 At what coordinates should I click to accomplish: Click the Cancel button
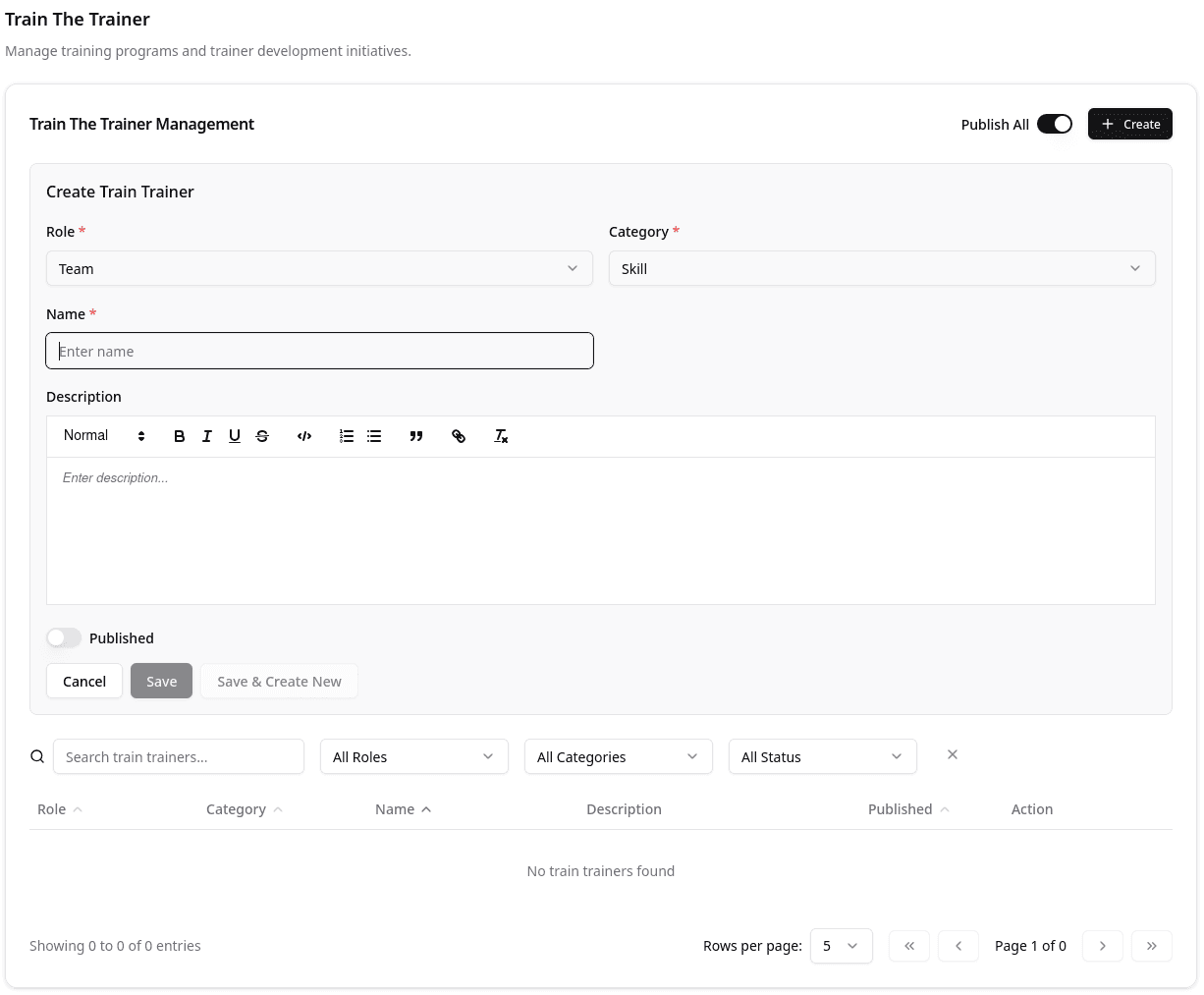[x=84, y=681]
